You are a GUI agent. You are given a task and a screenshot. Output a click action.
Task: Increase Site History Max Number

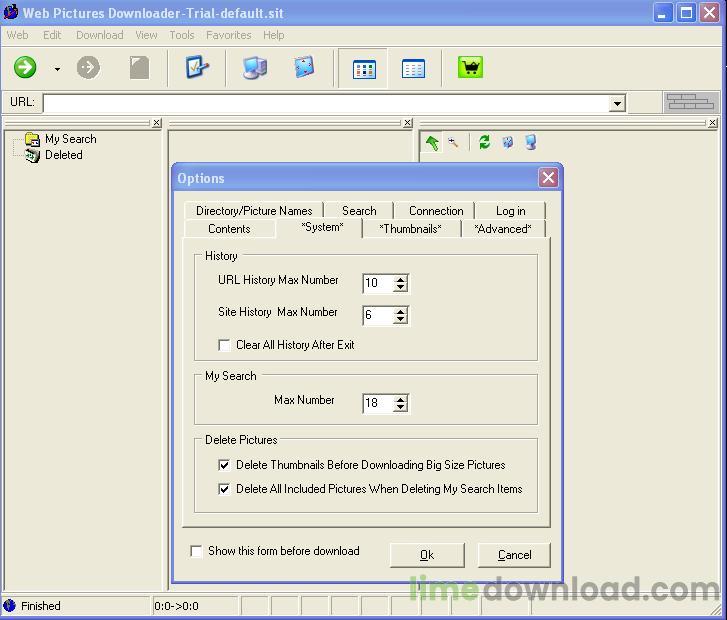pos(400,311)
